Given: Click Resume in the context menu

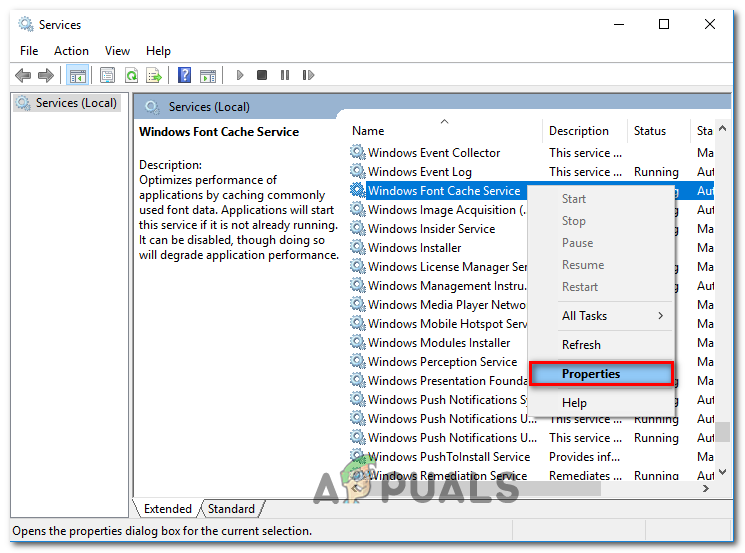Looking at the screenshot, I should [x=601, y=265].
